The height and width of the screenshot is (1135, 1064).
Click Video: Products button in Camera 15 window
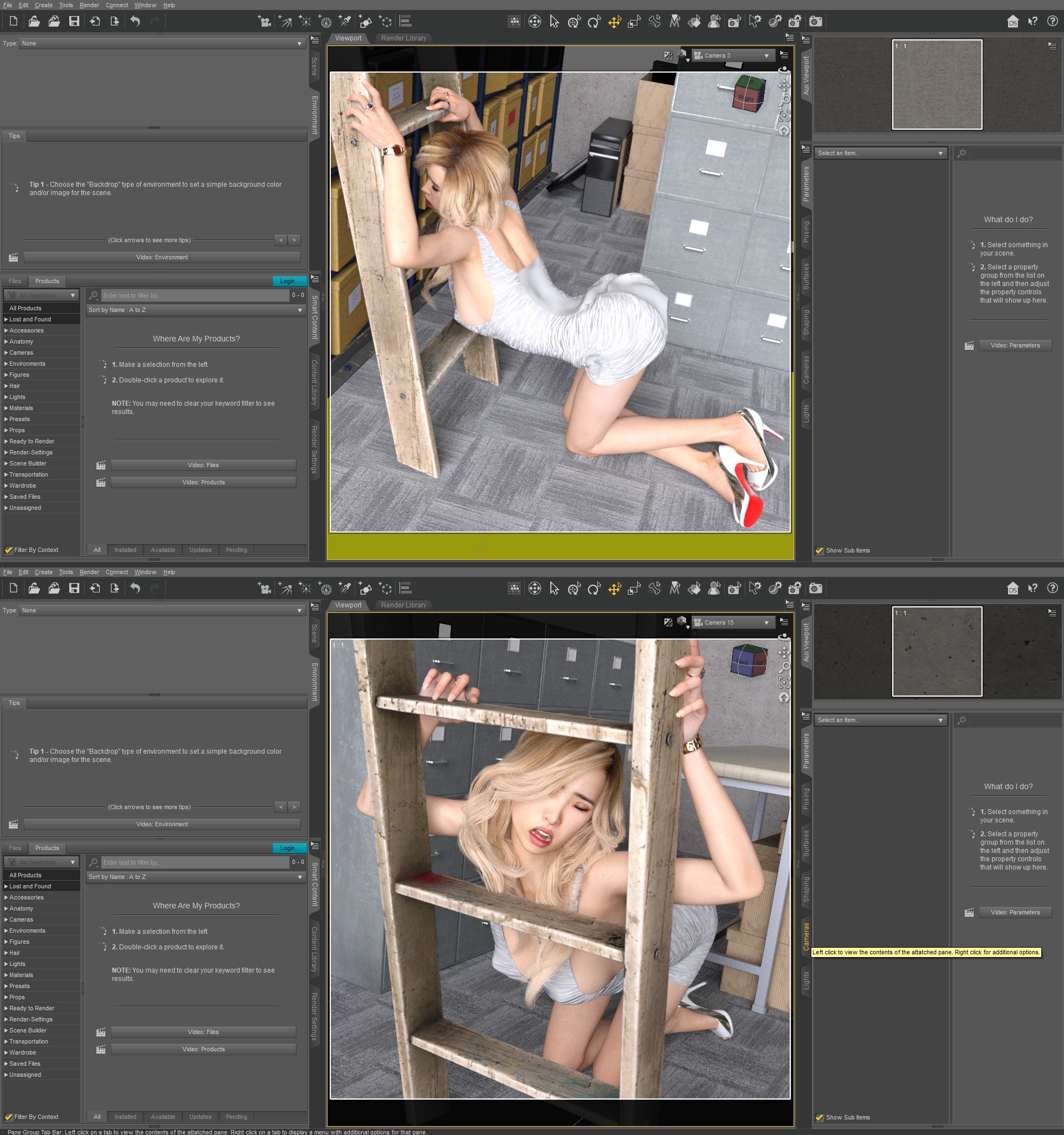click(203, 1049)
